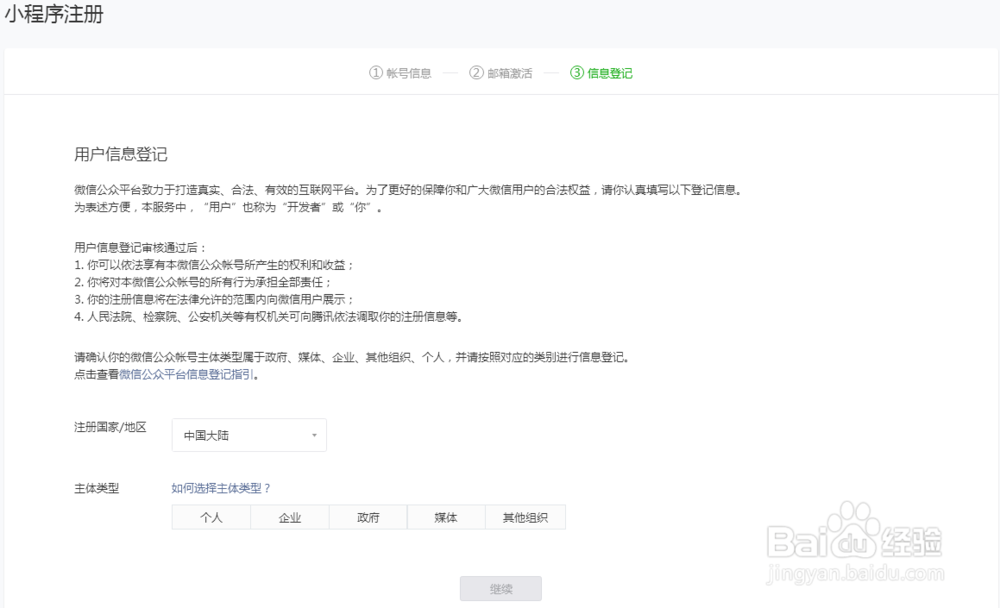Viewport: 1000px width, 608px height.
Task: Go to step 3 信息登记
Action: tap(601, 73)
